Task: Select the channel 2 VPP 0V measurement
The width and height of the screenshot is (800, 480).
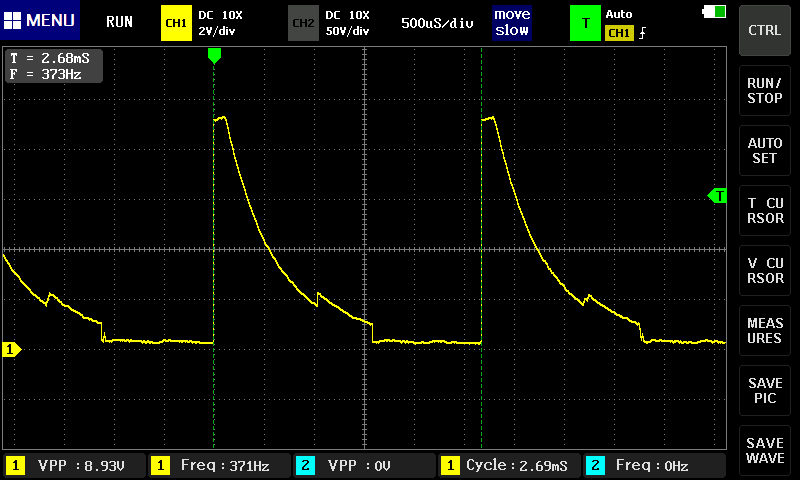Action: click(x=365, y=466)
